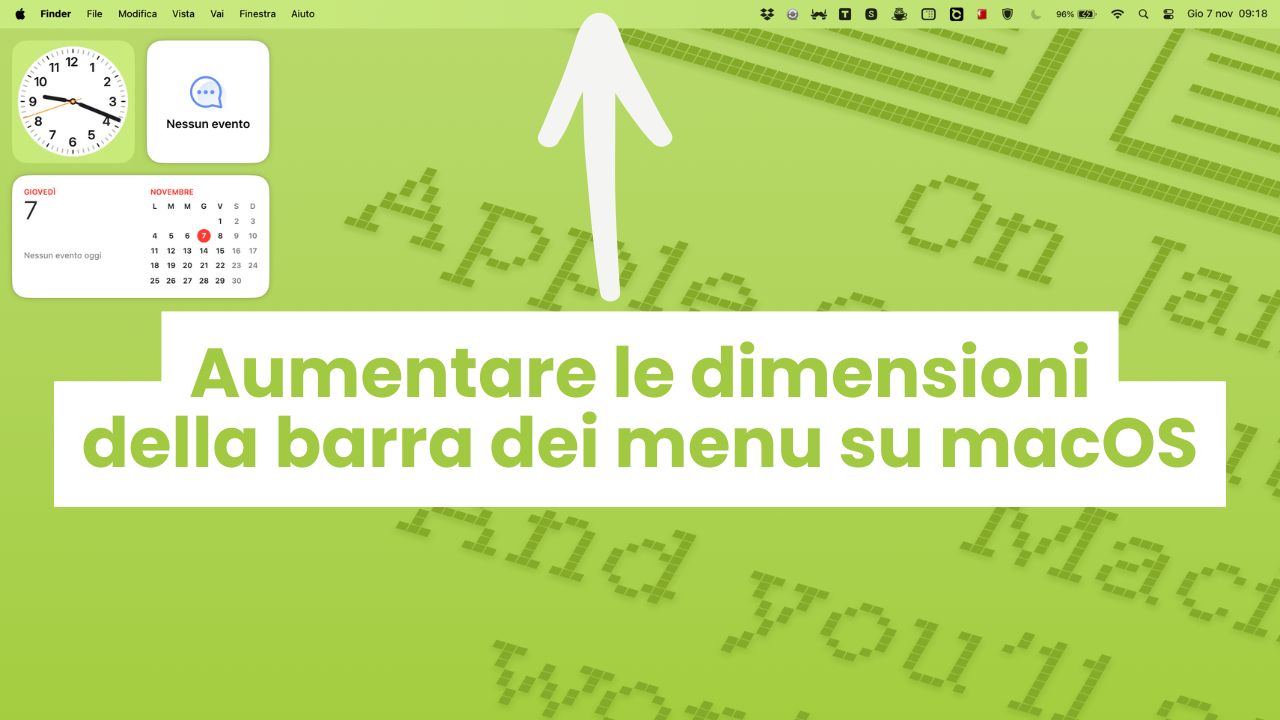The image size is (1280, 720).
Task: Select day 22 in calendar widget
Action: pos(220,266)
